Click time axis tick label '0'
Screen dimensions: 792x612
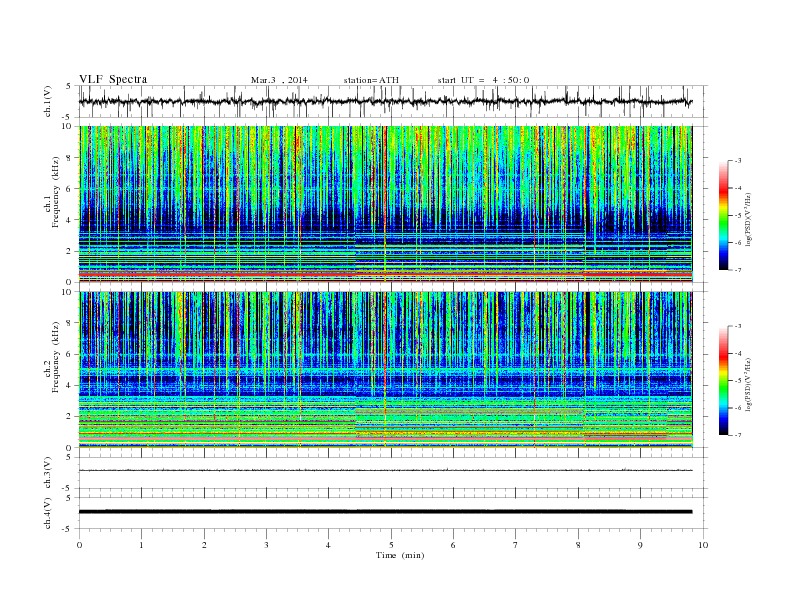[x=79, y=545]
